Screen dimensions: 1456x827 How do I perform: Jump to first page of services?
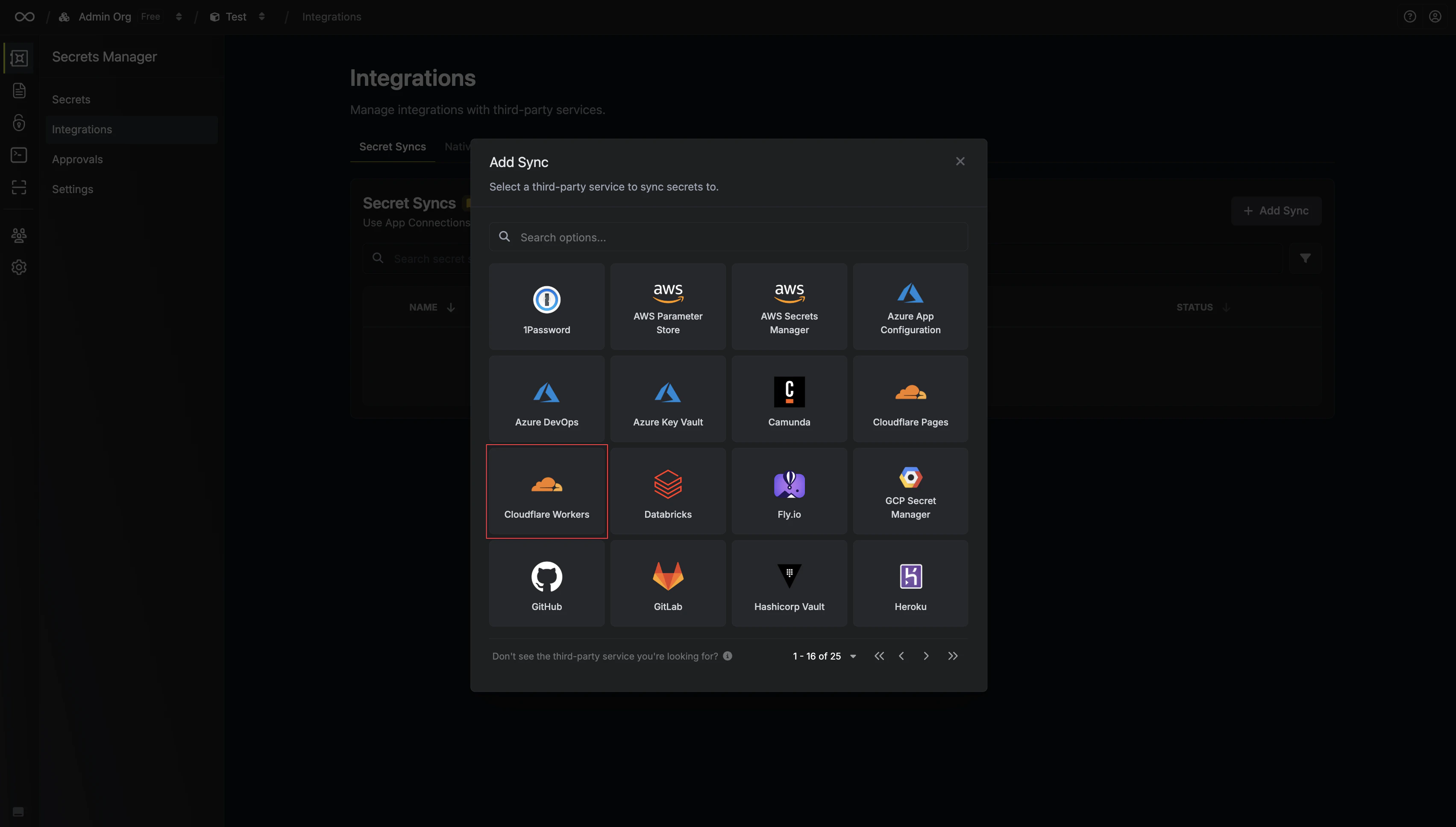(x=879, y=656)
